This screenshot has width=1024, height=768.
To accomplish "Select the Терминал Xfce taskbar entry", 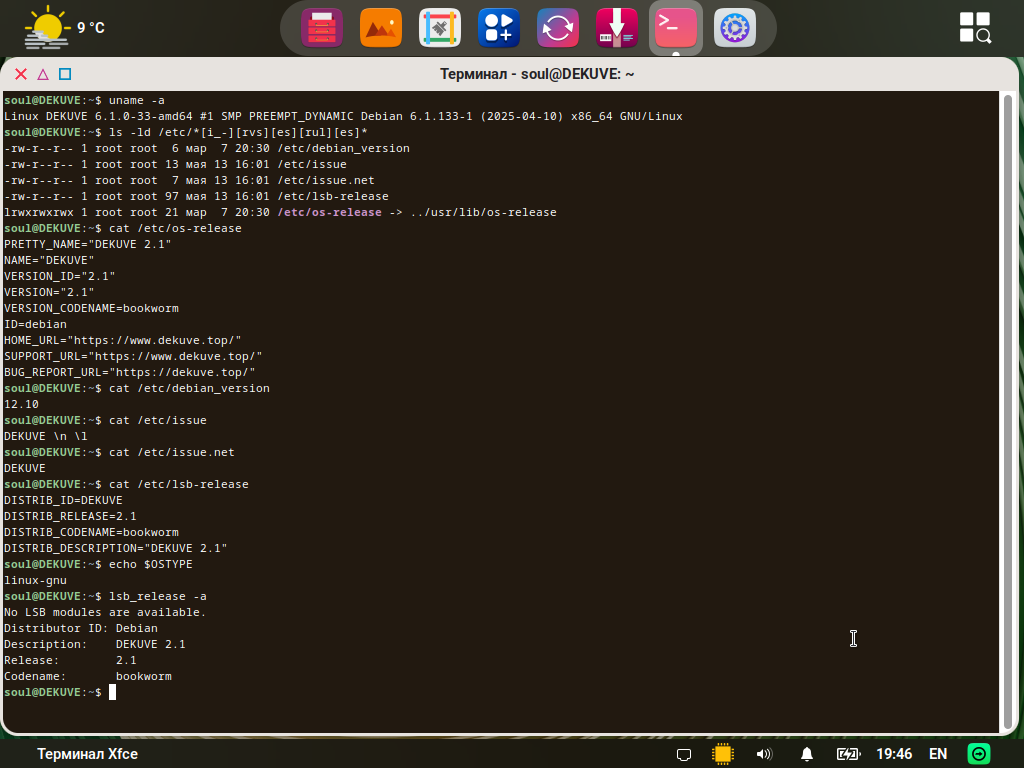I will (88, 754).
